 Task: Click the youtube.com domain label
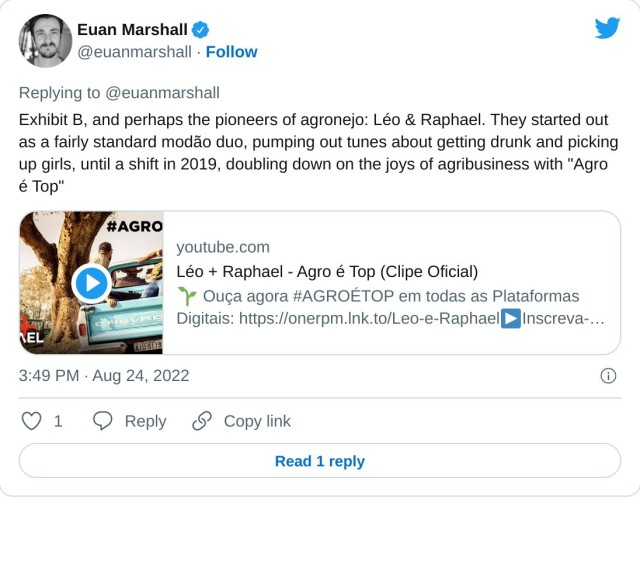[223, 247]
